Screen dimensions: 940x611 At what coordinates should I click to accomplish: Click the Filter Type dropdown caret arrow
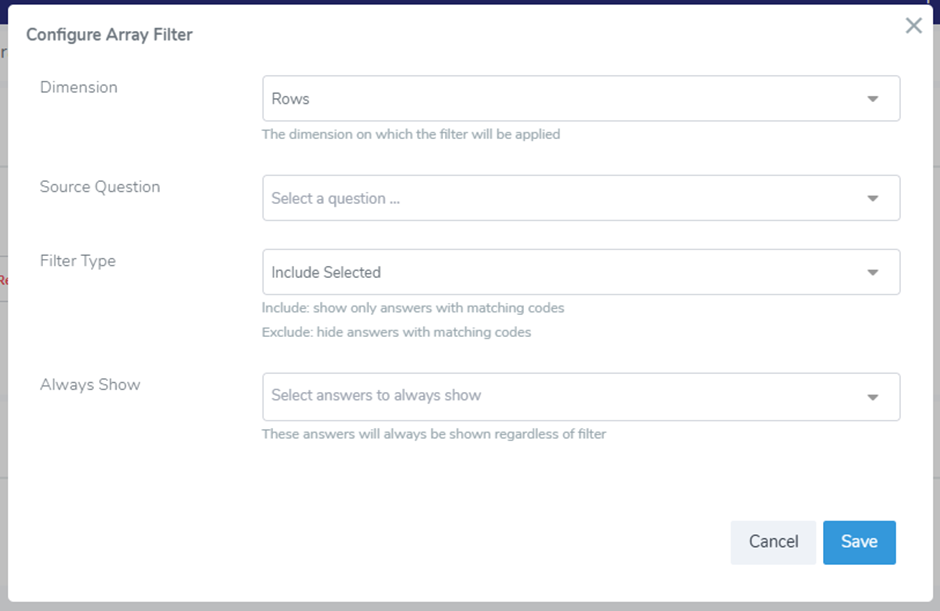pyautogui.click(x=872, y=272)
